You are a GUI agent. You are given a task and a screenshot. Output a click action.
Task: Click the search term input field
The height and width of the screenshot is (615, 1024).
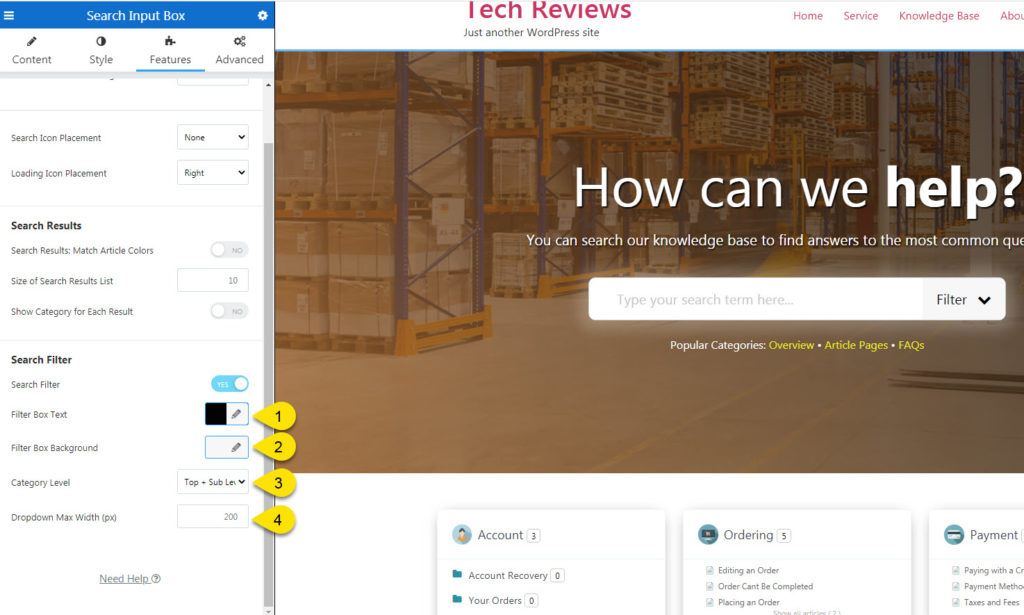click(x=756, y=300)
